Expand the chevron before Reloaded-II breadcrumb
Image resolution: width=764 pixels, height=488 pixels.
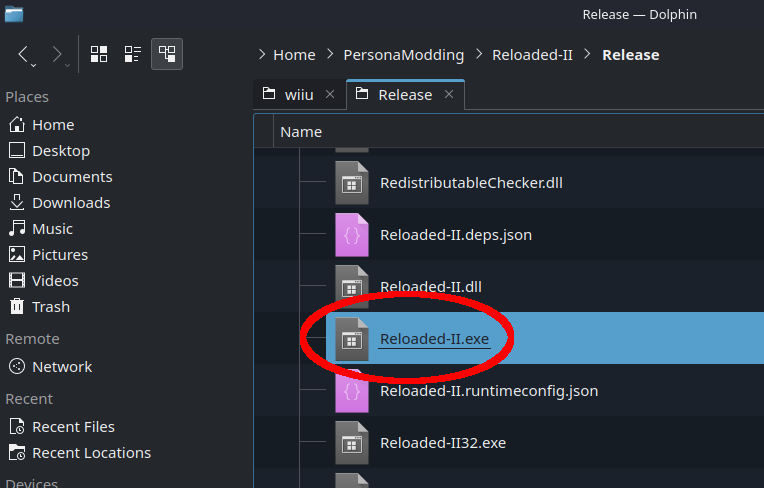pos(479,55)
